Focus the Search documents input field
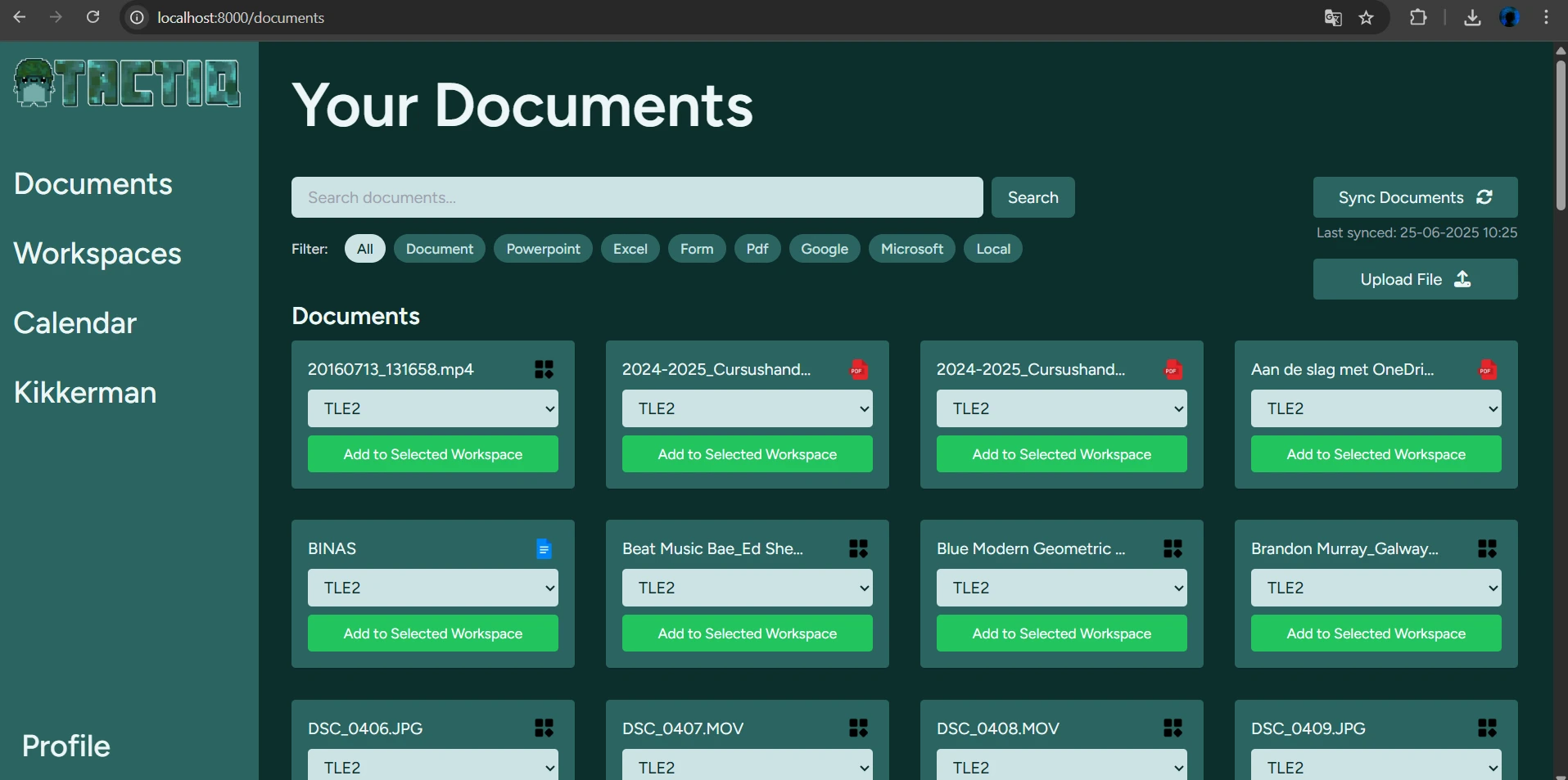The width and height of the screenshot is (1568, 780). [x=636, y=197]
